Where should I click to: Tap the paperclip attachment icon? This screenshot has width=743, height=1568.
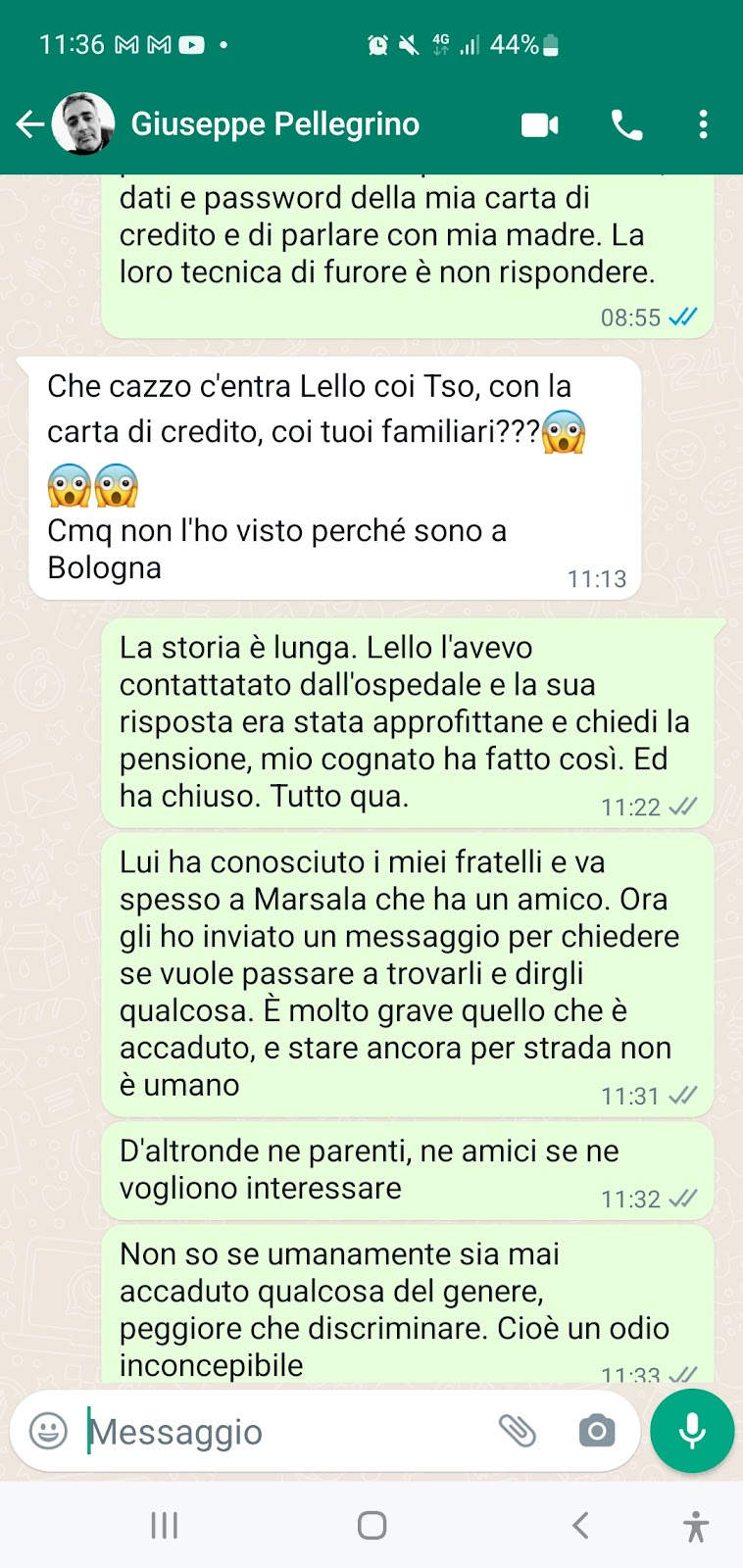pyautogui.click(x=518, y=1431)
